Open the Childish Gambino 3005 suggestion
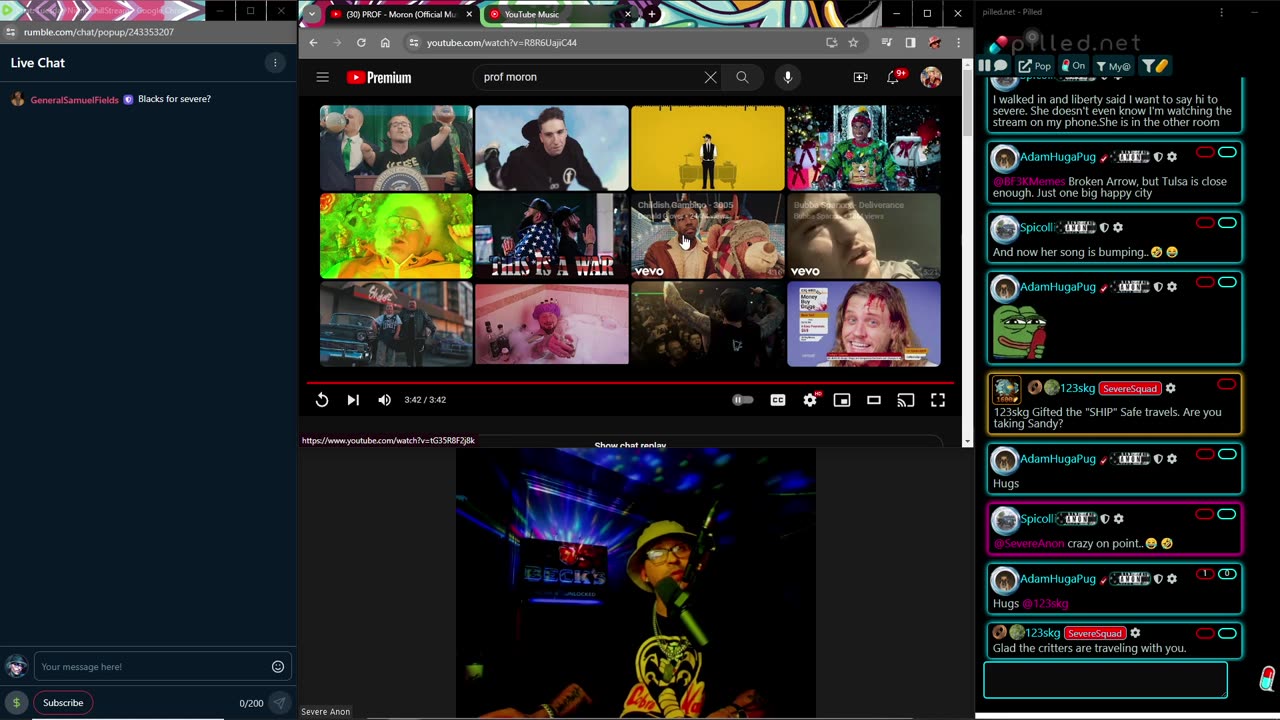The image size is (1280, 720). pyautogui.click(x=707, y=235)
